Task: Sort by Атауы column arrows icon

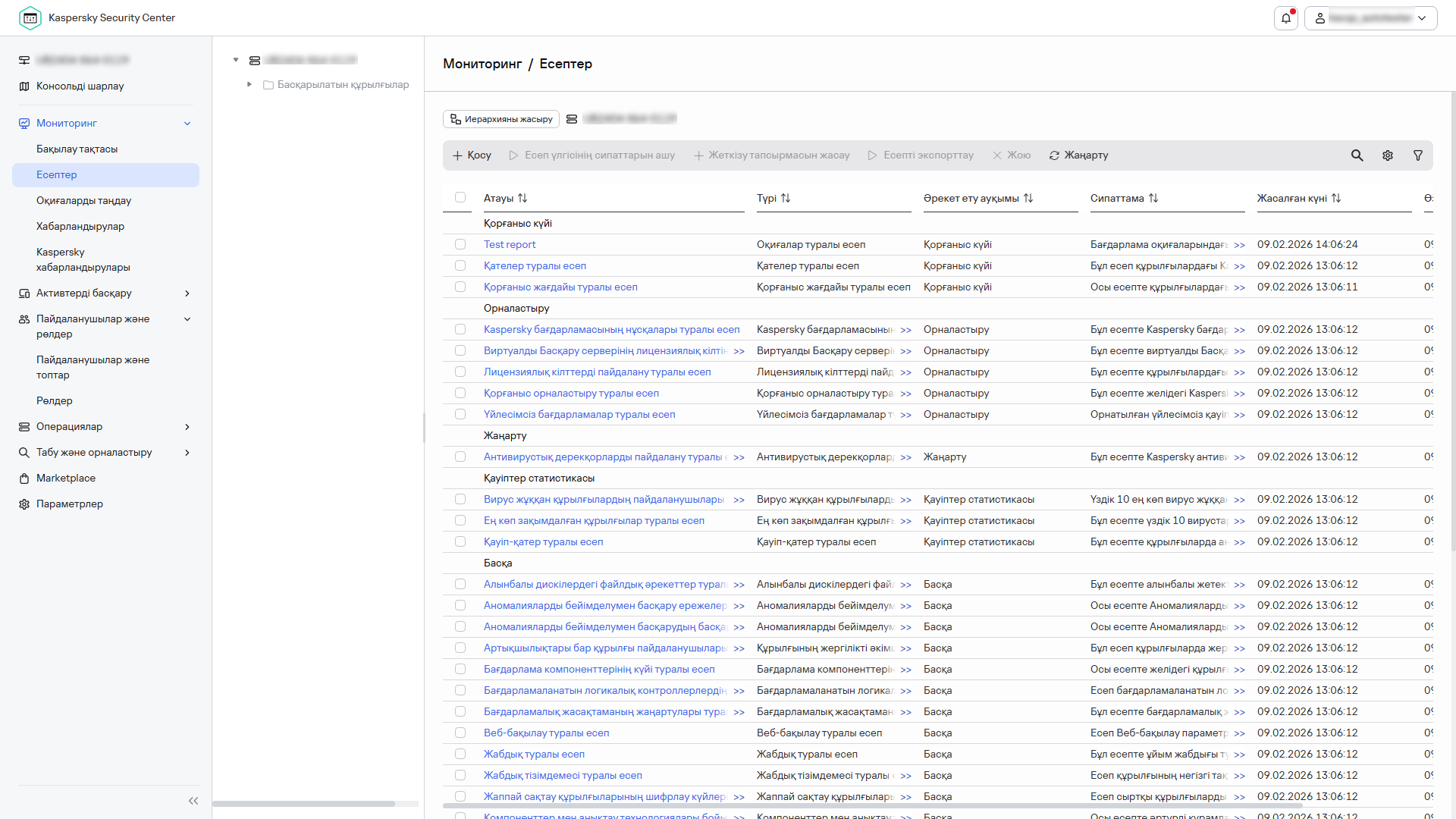Action: [x=522, y=198]
